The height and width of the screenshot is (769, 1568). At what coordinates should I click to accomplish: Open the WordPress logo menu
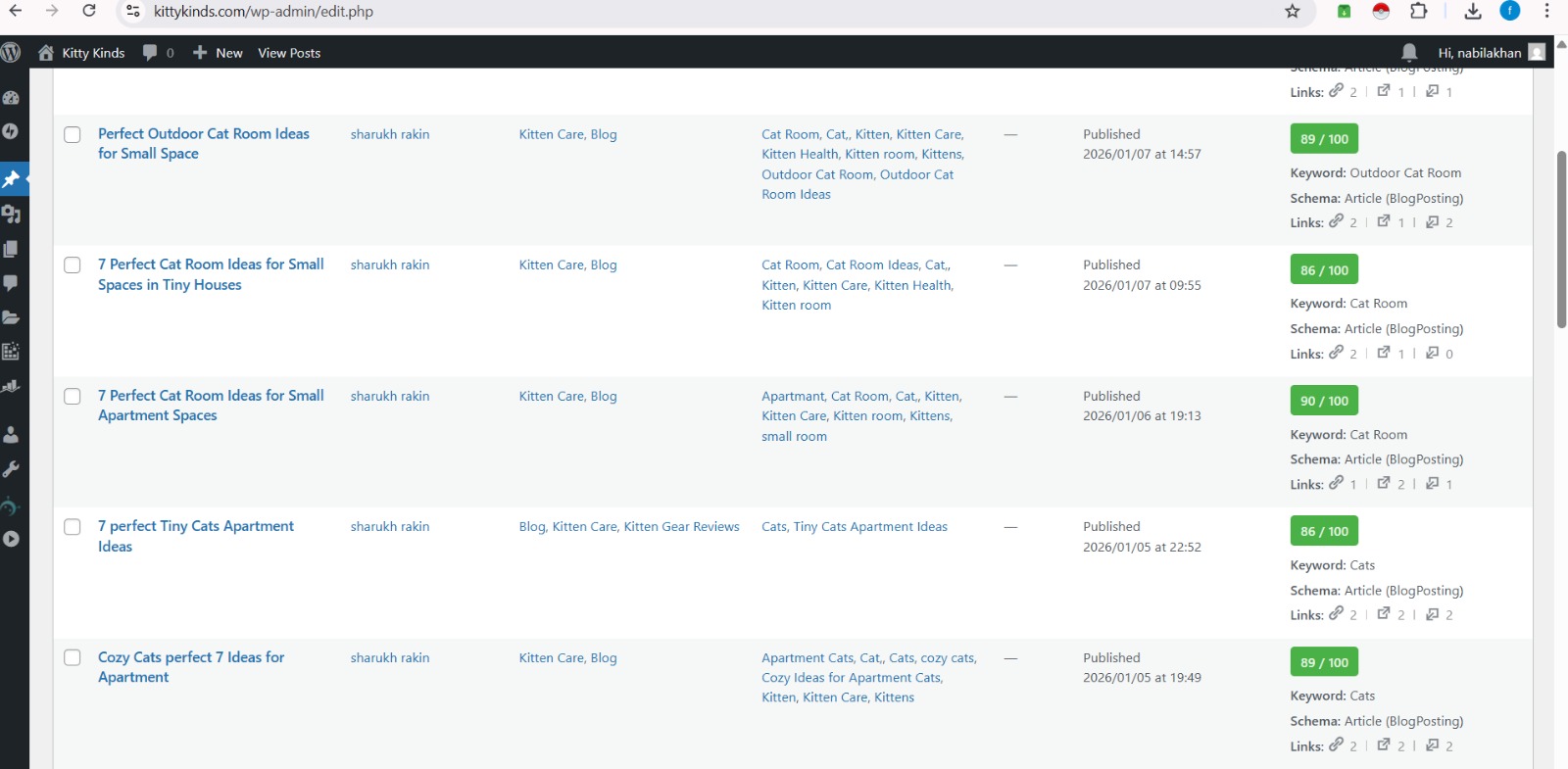click(12, 53)
